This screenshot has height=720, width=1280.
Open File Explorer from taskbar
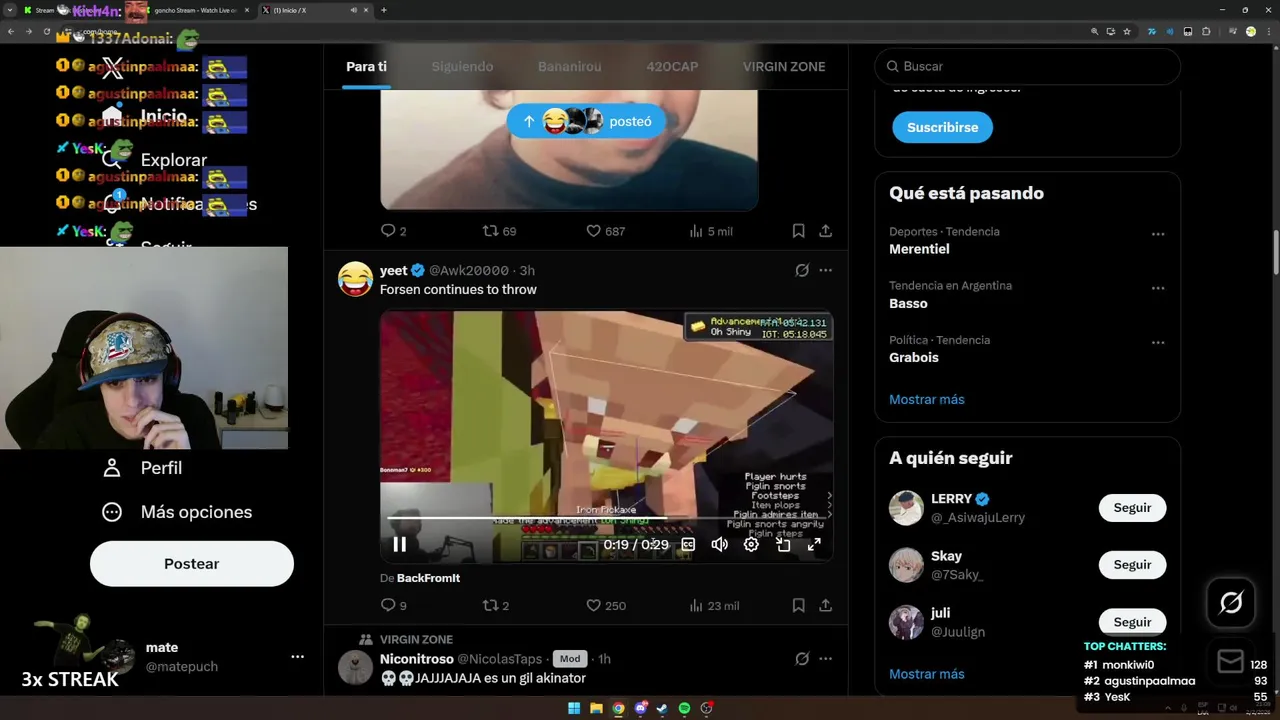pyautogui.click(x=596, y=708)
